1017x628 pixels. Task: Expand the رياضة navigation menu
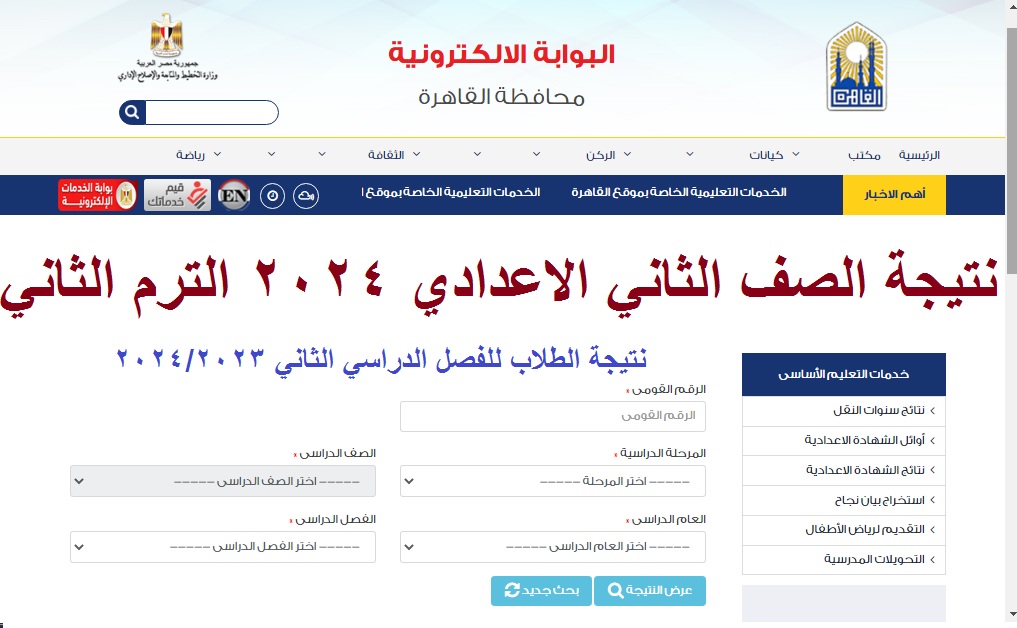pos(198,155)
